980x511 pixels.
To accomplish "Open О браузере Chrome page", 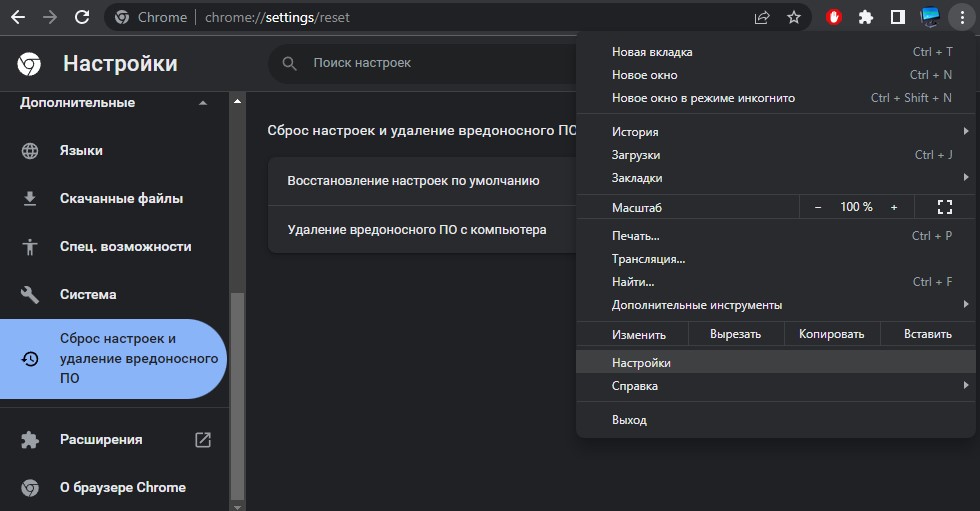I will coord(114,487).
